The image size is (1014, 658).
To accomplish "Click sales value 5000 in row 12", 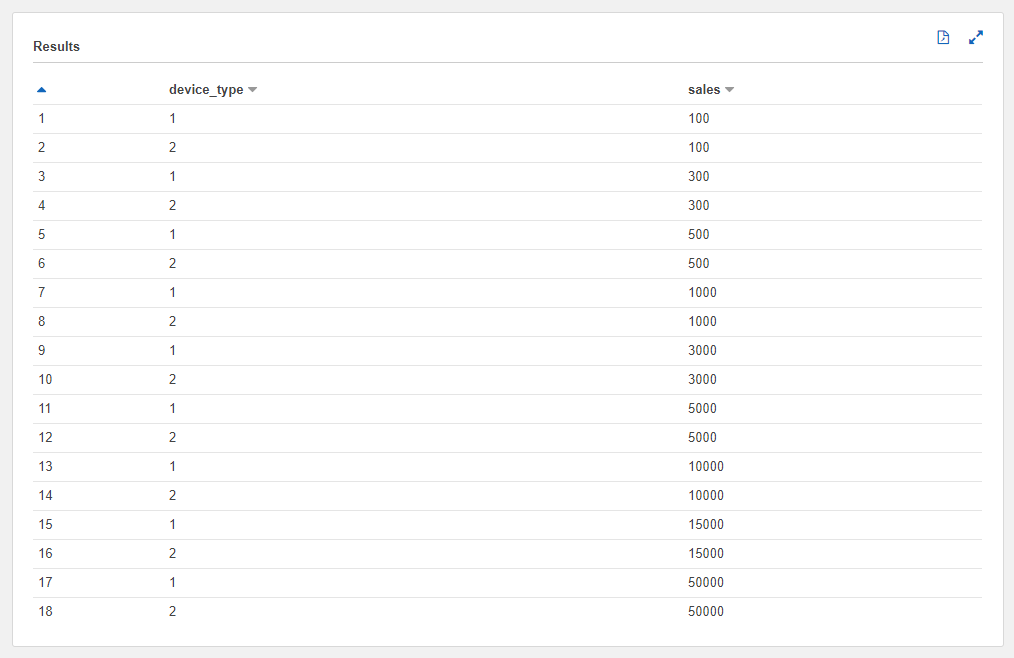I will click(702, 437).
